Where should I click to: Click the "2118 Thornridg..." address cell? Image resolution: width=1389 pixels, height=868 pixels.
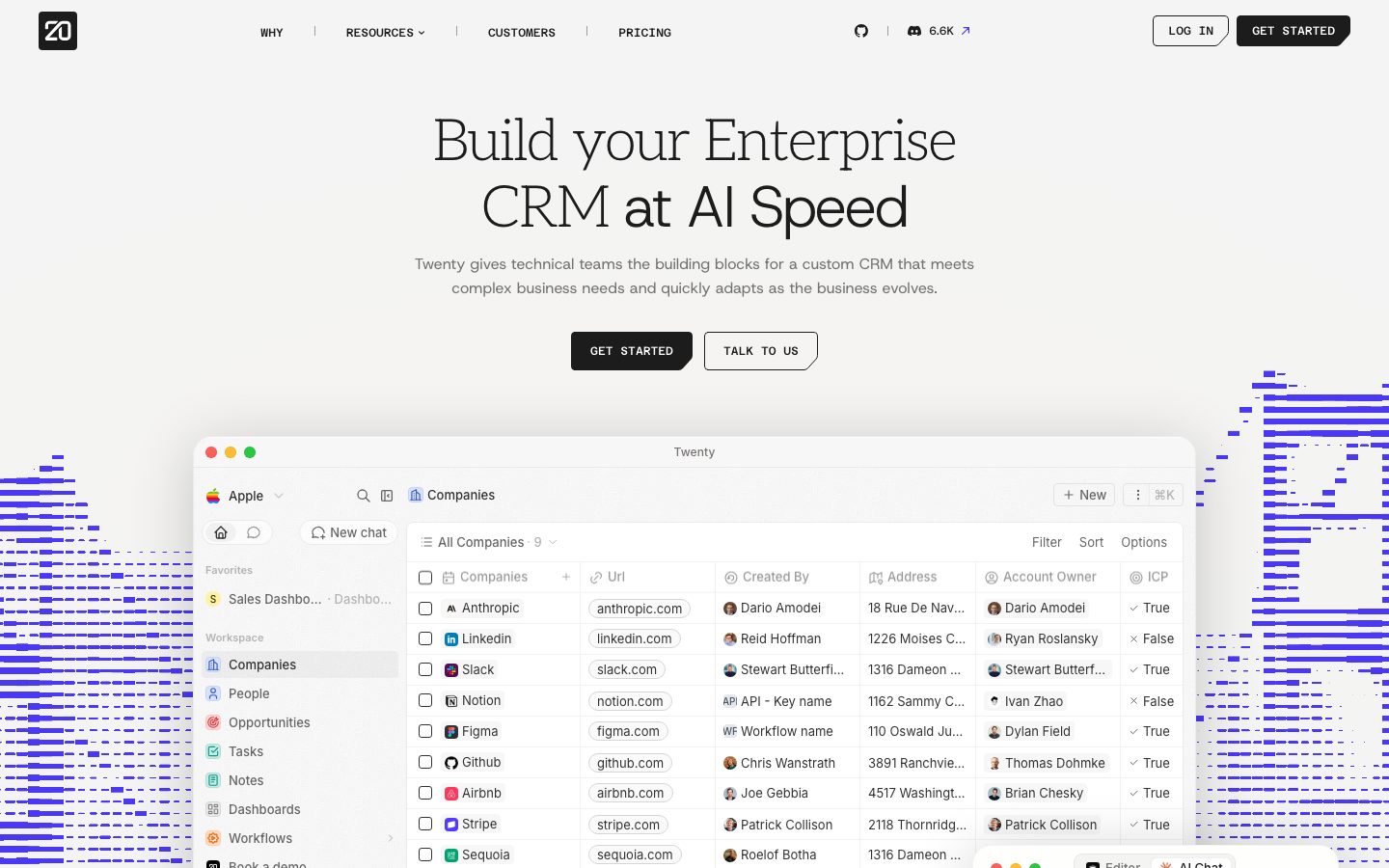917,825
